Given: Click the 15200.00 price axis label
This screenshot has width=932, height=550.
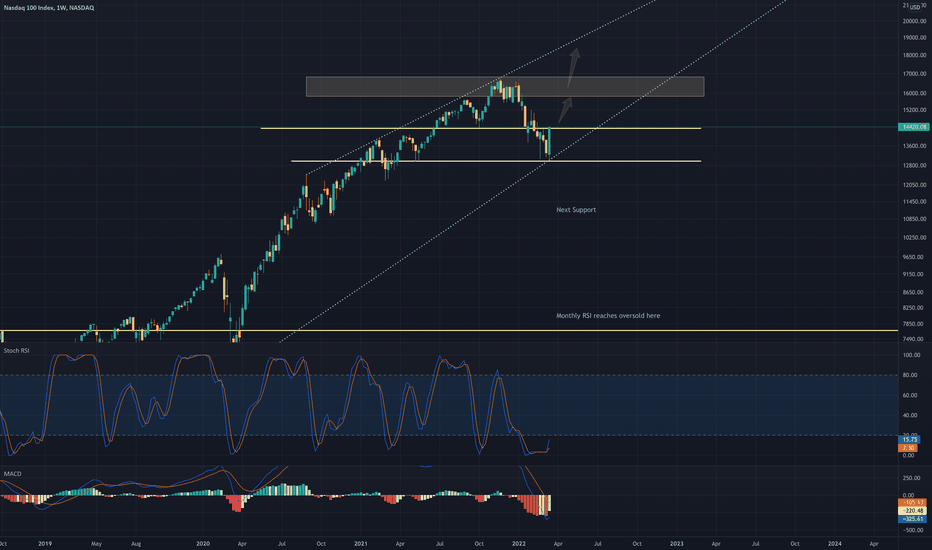Looking at the screenshot, I should point(915,110).
